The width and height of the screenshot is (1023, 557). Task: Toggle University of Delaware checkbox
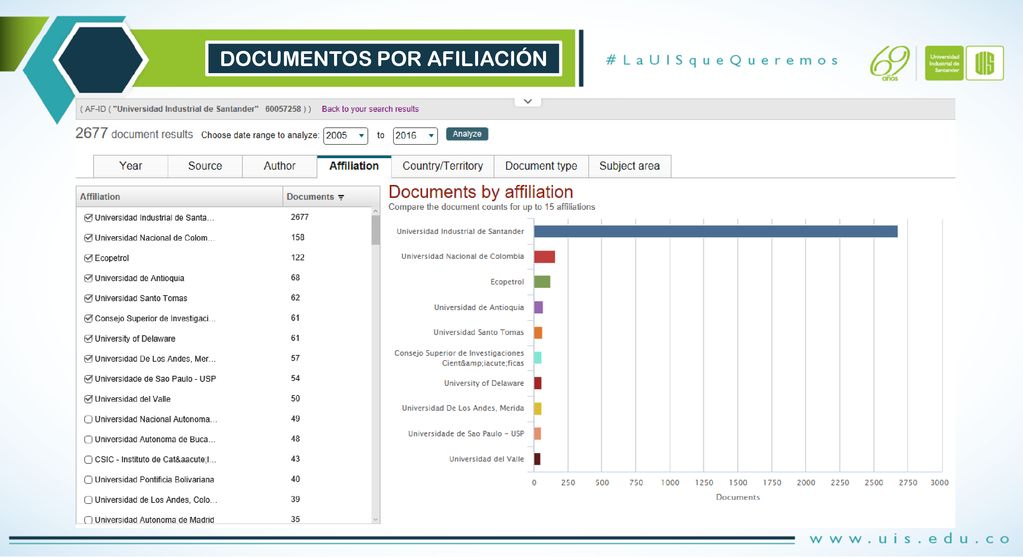pyautogui.click(x=88, y=339)
